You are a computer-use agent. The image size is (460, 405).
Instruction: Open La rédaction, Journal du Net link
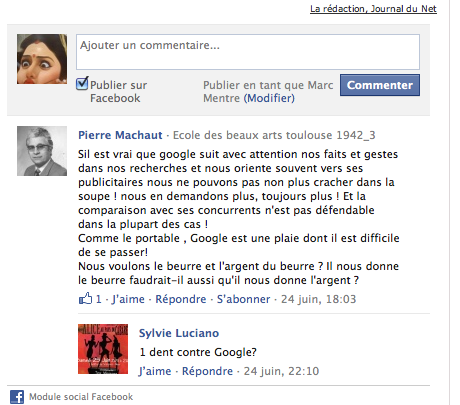pos(373,9)
